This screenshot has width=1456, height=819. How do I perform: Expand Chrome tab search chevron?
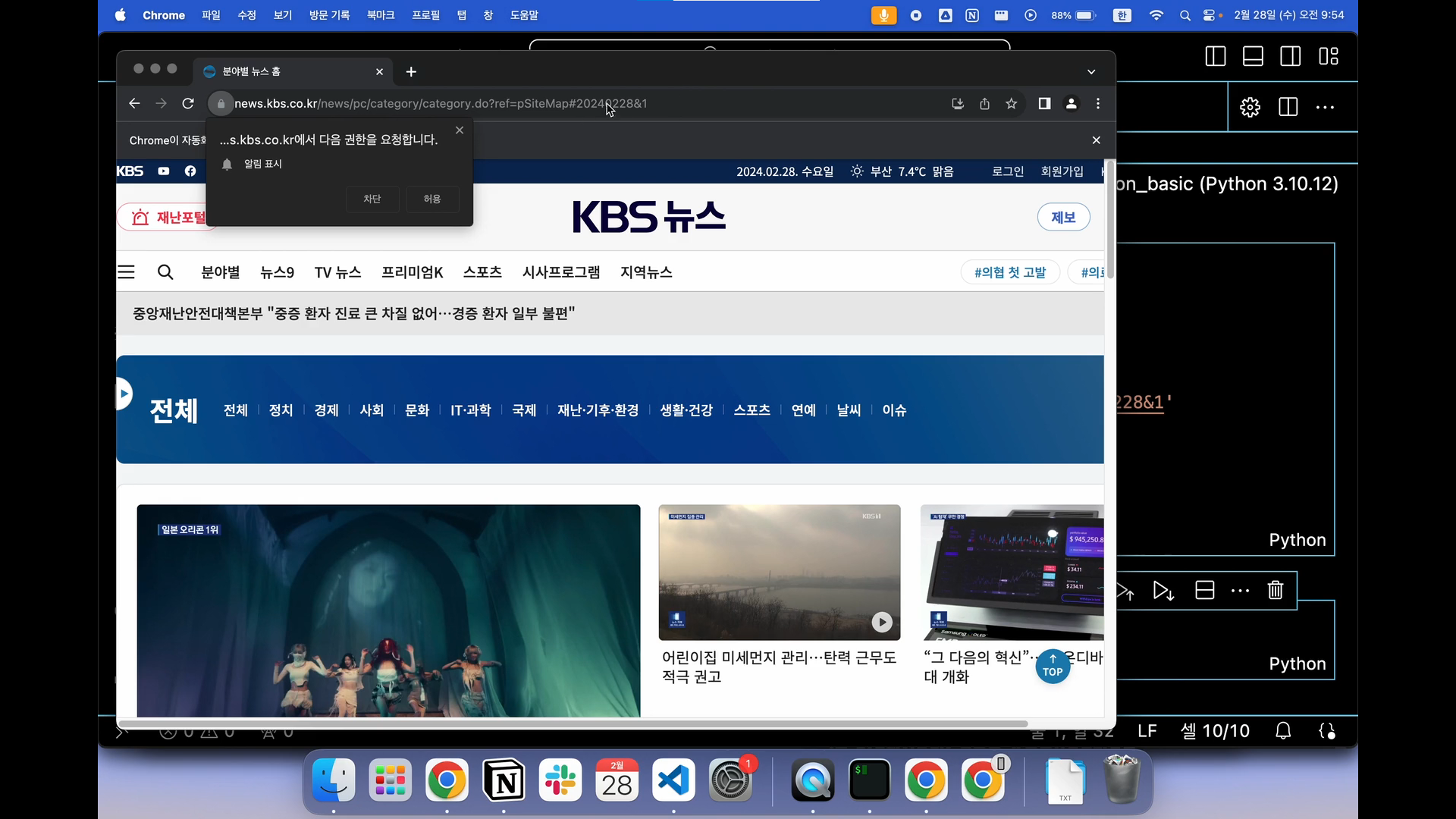[x=1091, y=72]
